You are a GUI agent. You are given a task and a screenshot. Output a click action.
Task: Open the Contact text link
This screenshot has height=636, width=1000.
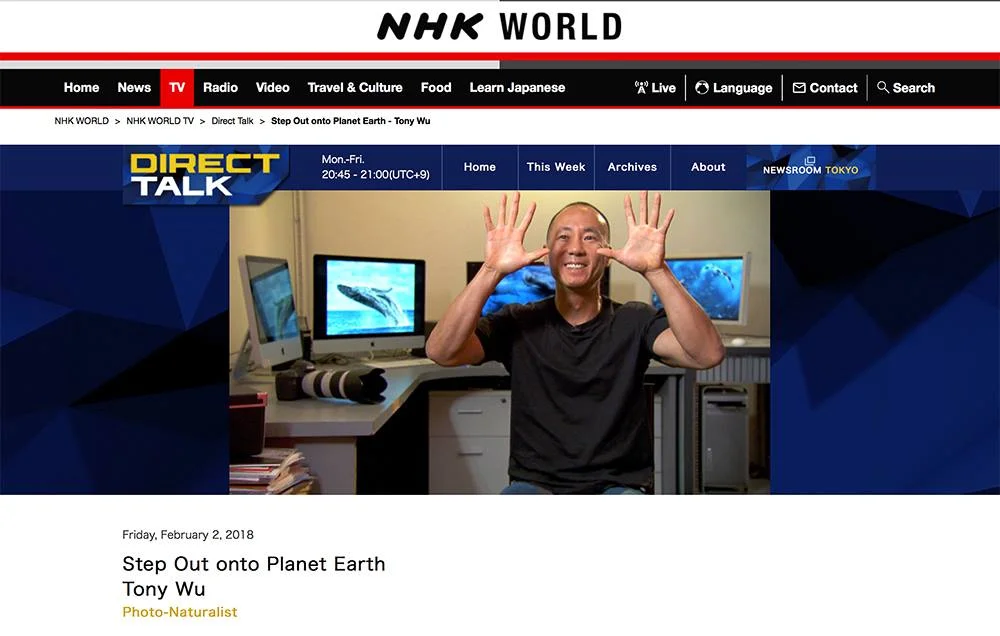coord(833,88)
